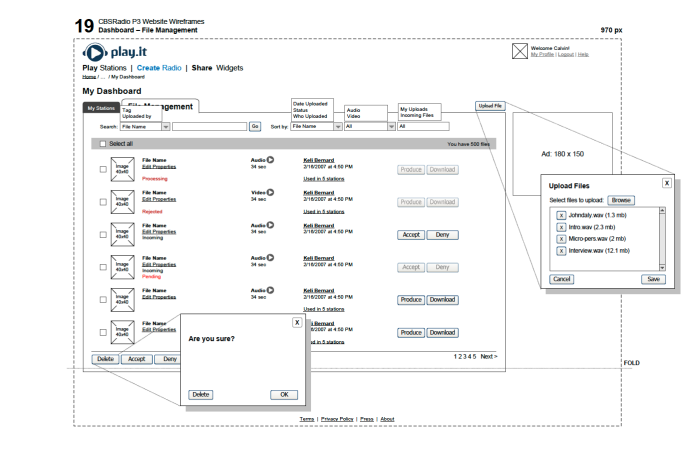The width and height of the screenshot is (700, 453).
Task: Open the Sort by File Name dropdown
Action: pyautogui.click(x=316, y=127)
